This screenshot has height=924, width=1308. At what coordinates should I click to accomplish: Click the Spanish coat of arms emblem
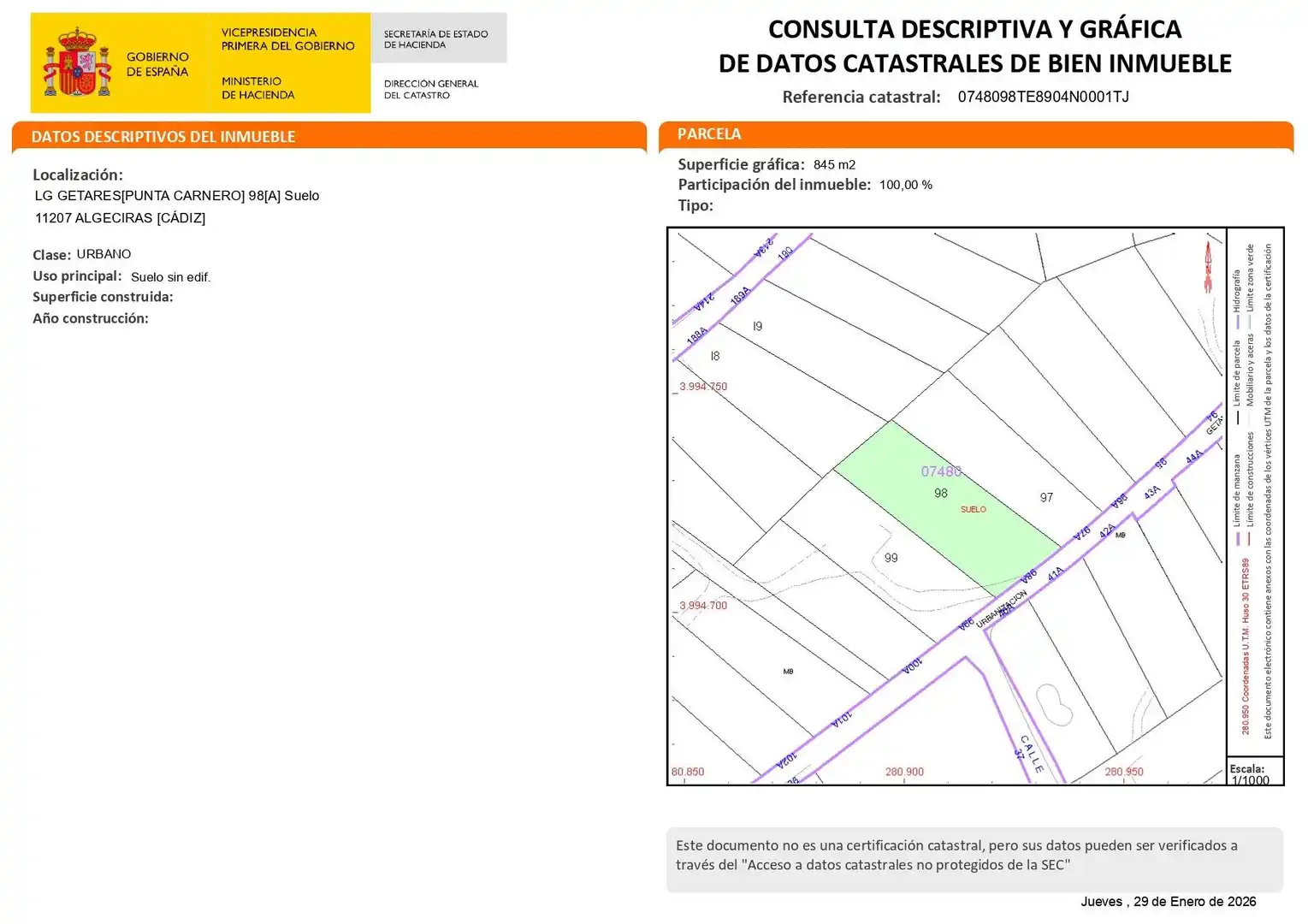click(x=78, y=62)
